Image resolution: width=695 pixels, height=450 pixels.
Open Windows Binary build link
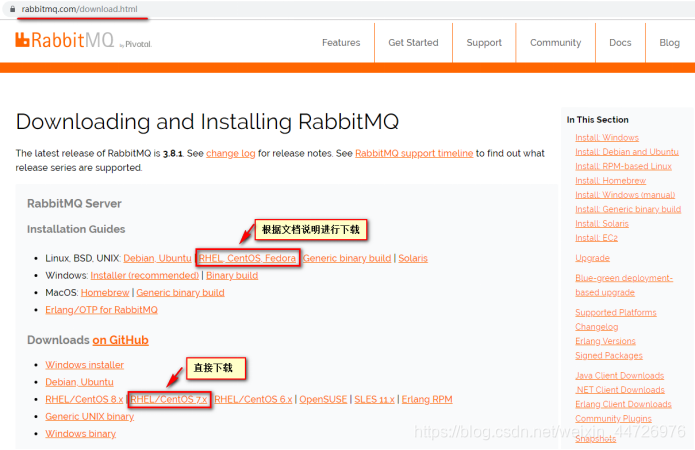click(232, 275)
